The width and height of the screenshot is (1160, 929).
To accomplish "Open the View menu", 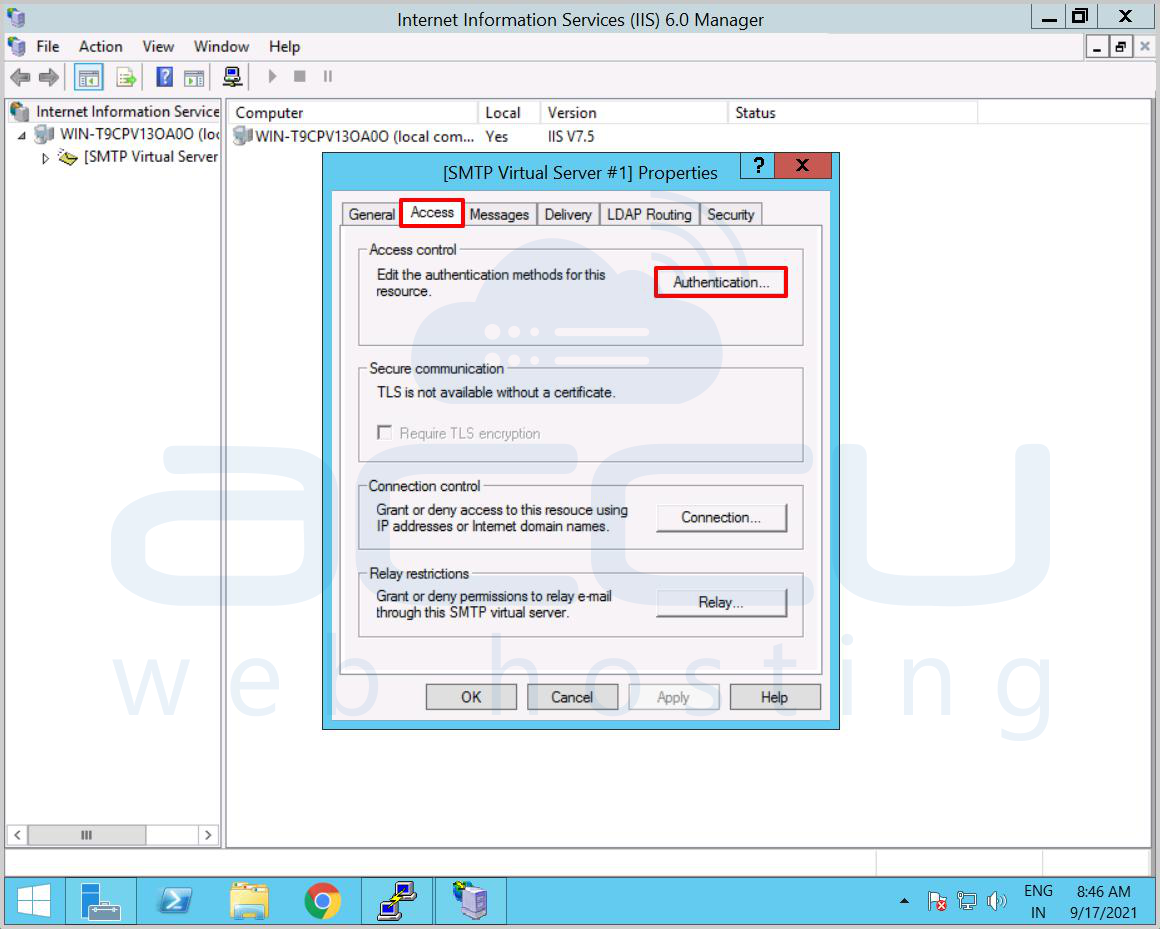I will tap(158, 47).
